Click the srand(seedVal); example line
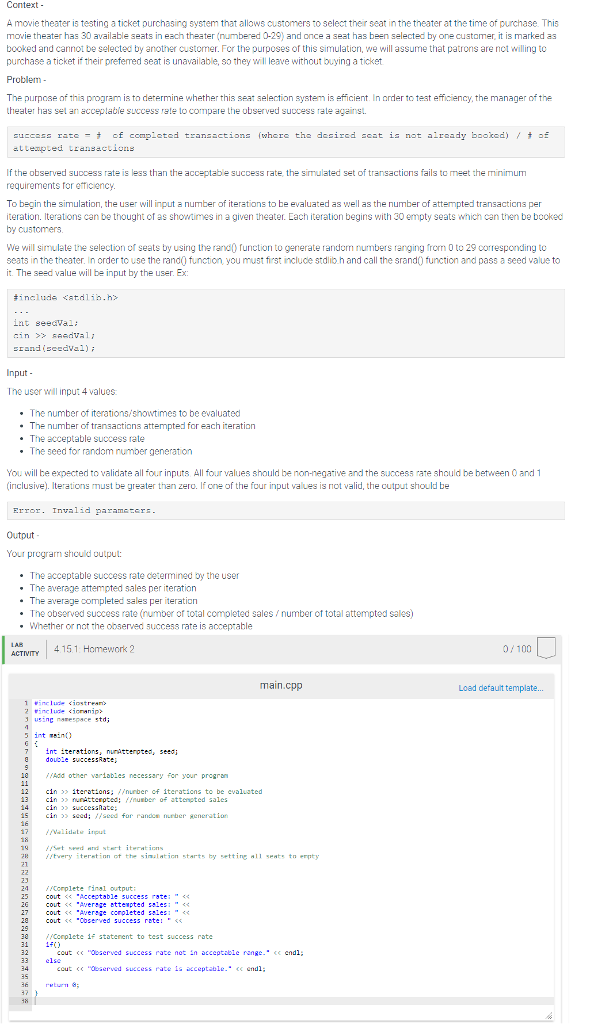The width and height of the screenshot is (594, 1024). (x=54, y=348)
